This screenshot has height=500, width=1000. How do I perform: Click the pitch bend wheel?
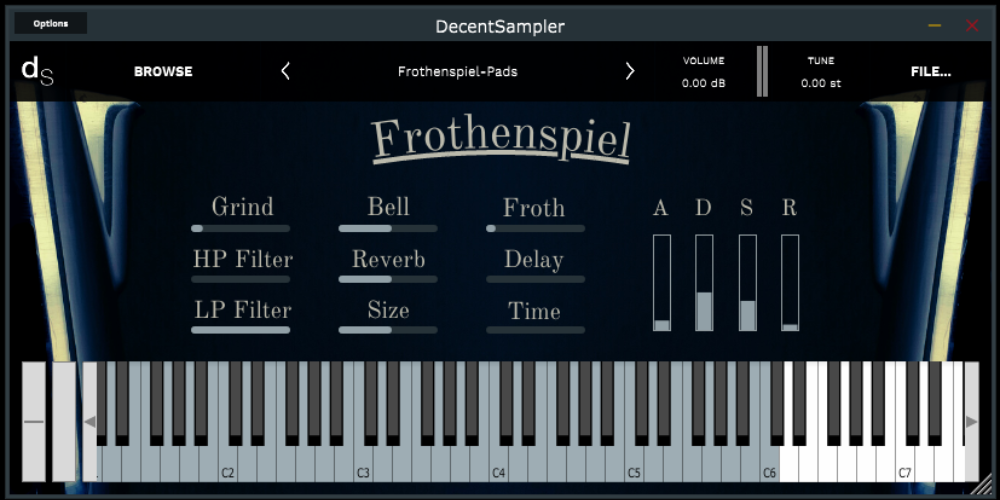[34, 422]
